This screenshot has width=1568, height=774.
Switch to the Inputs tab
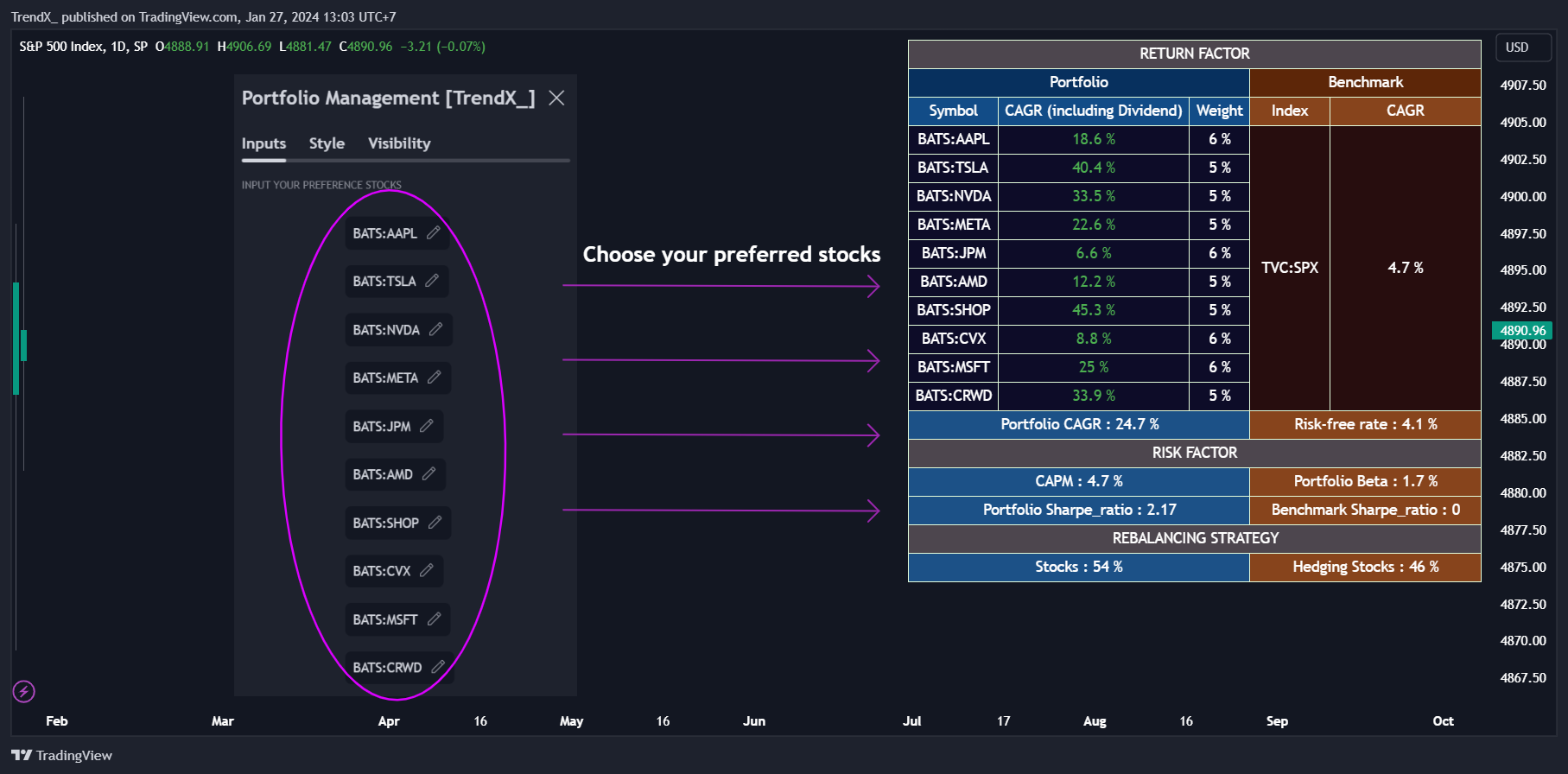pyautogui.click(x=263, y=143)
